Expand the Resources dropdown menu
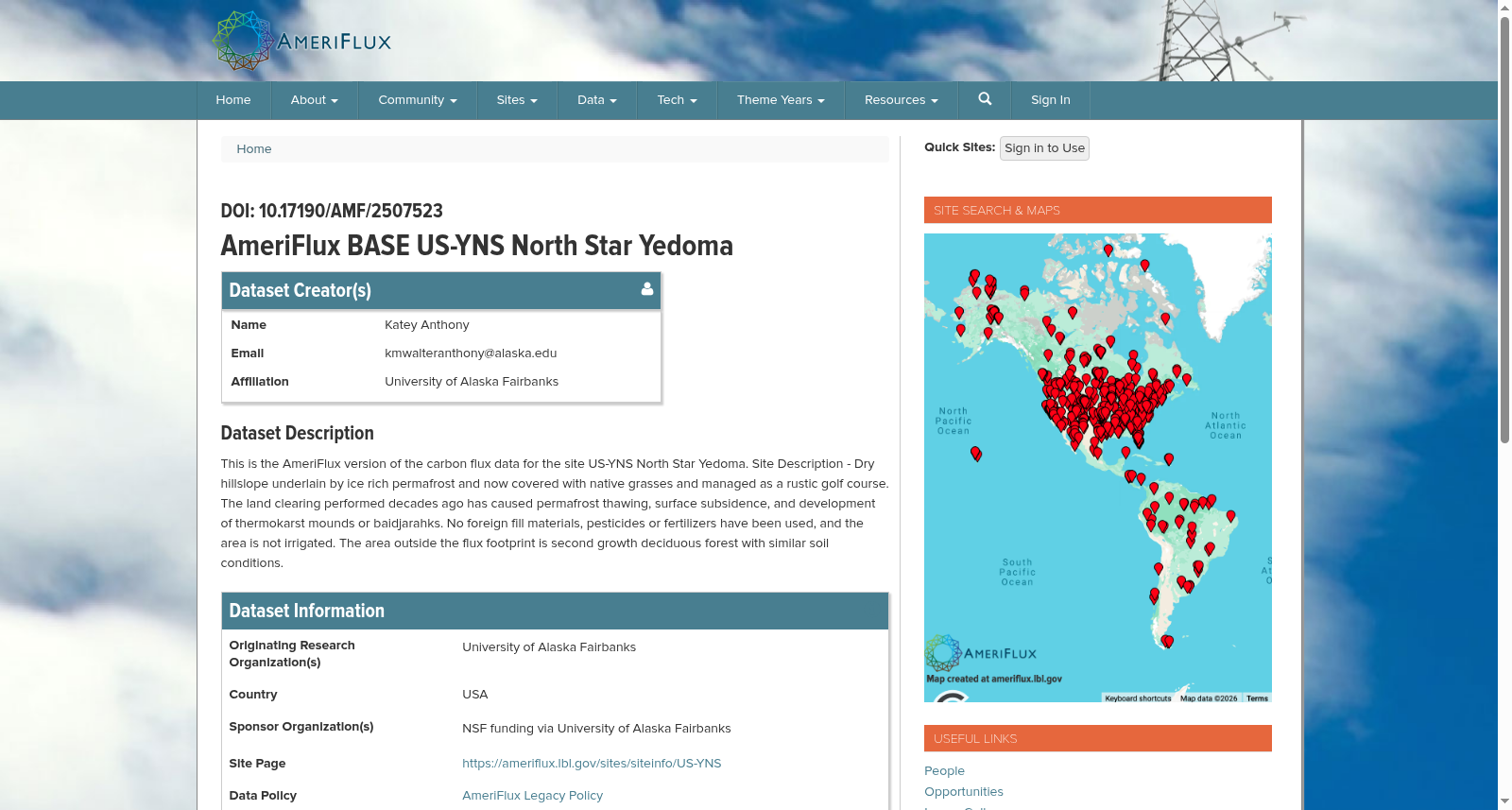Viewport: 1512px width, 810px height. (902, 100)
